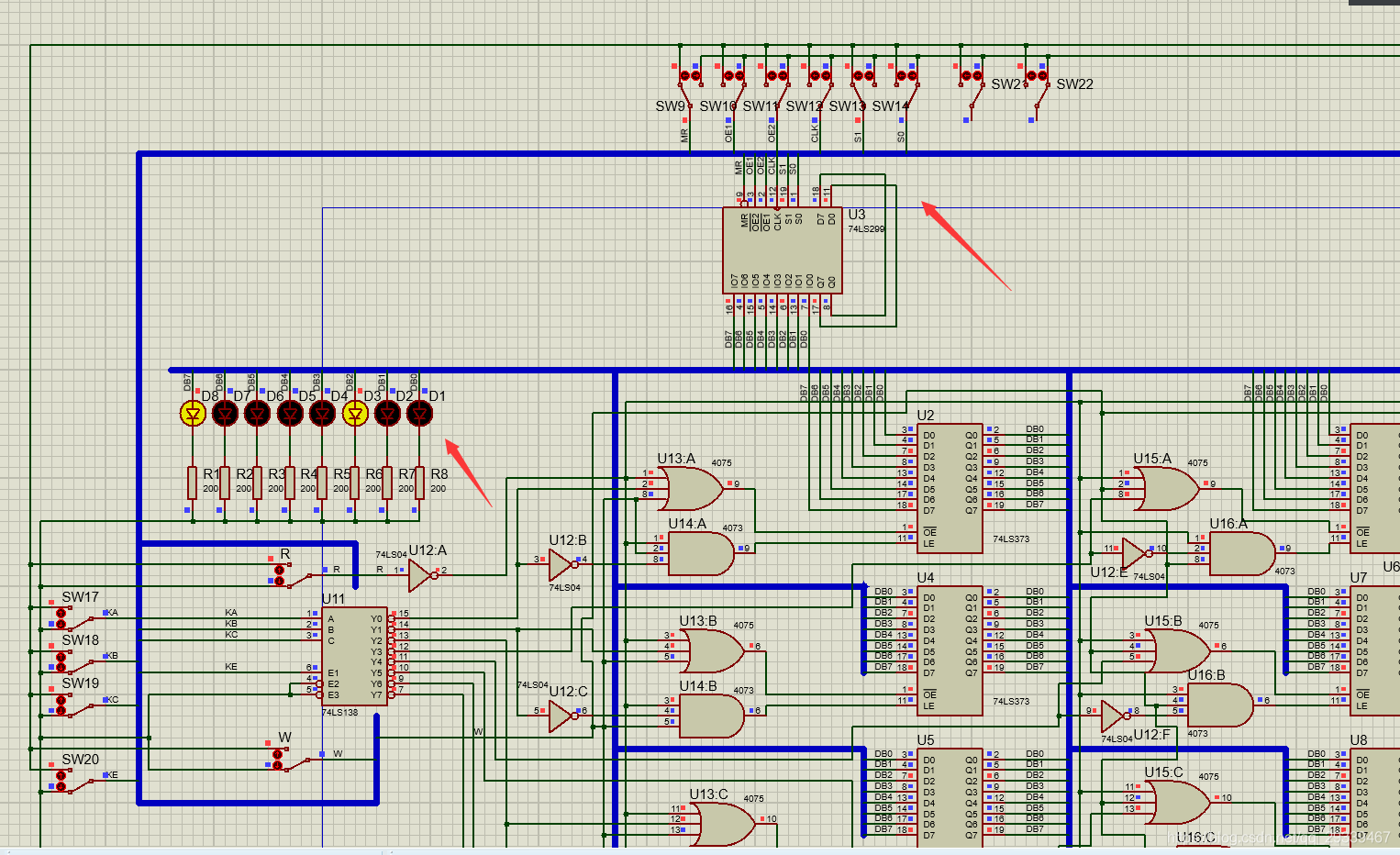Click the 74LS138 part label
Screen dimensions: 1400x855
339,713
